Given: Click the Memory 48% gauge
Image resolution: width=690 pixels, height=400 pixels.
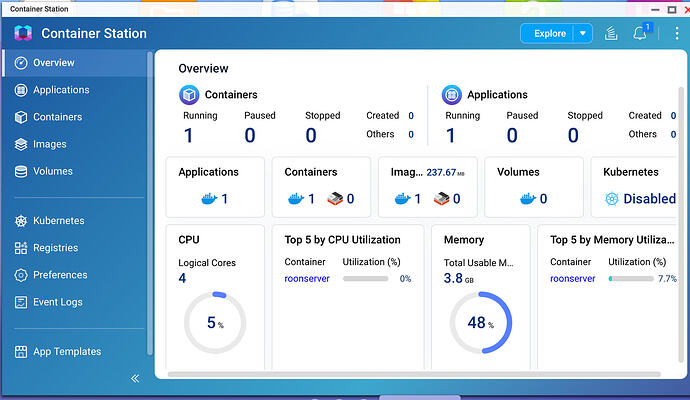Looking at the screenshot, I should (x=481, y=323).
